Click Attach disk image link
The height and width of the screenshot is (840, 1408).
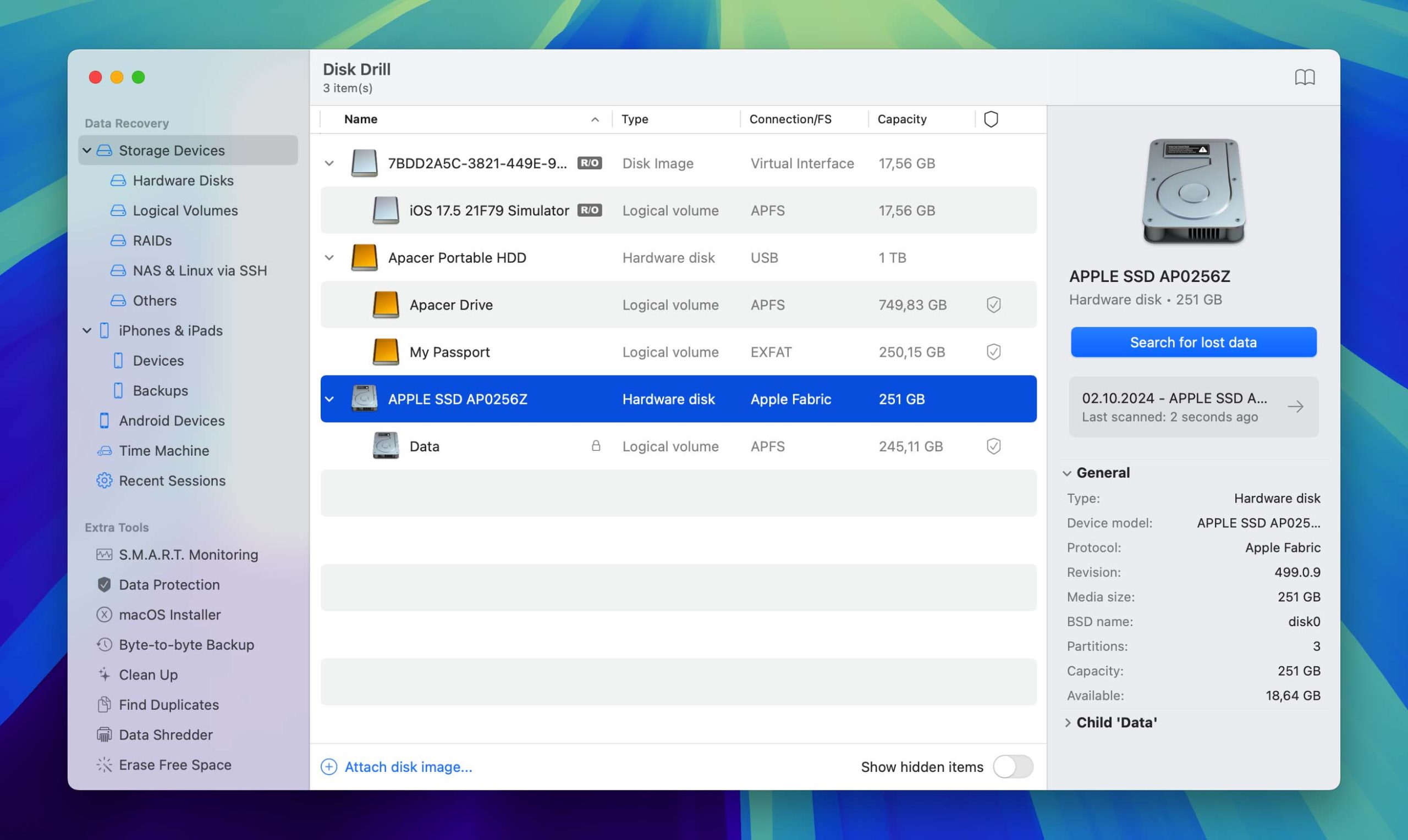(x=408, y=767)
